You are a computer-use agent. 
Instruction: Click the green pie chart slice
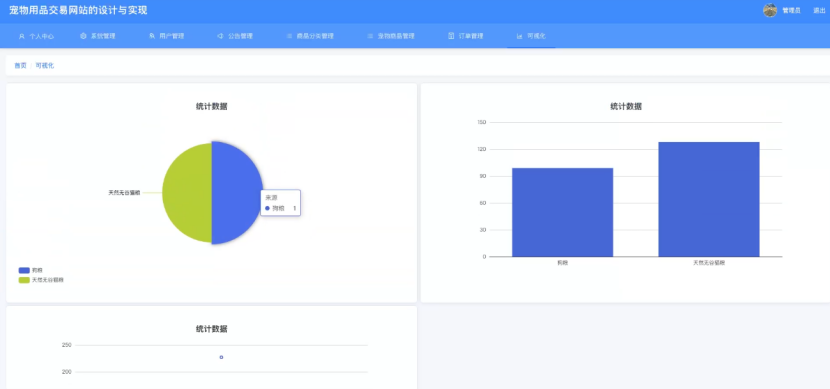pyautogui.click(x=187, y=193)
